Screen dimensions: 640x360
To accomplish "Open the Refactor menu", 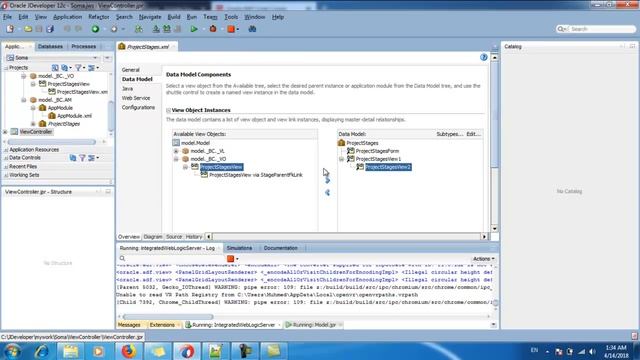I will point(99,17).
